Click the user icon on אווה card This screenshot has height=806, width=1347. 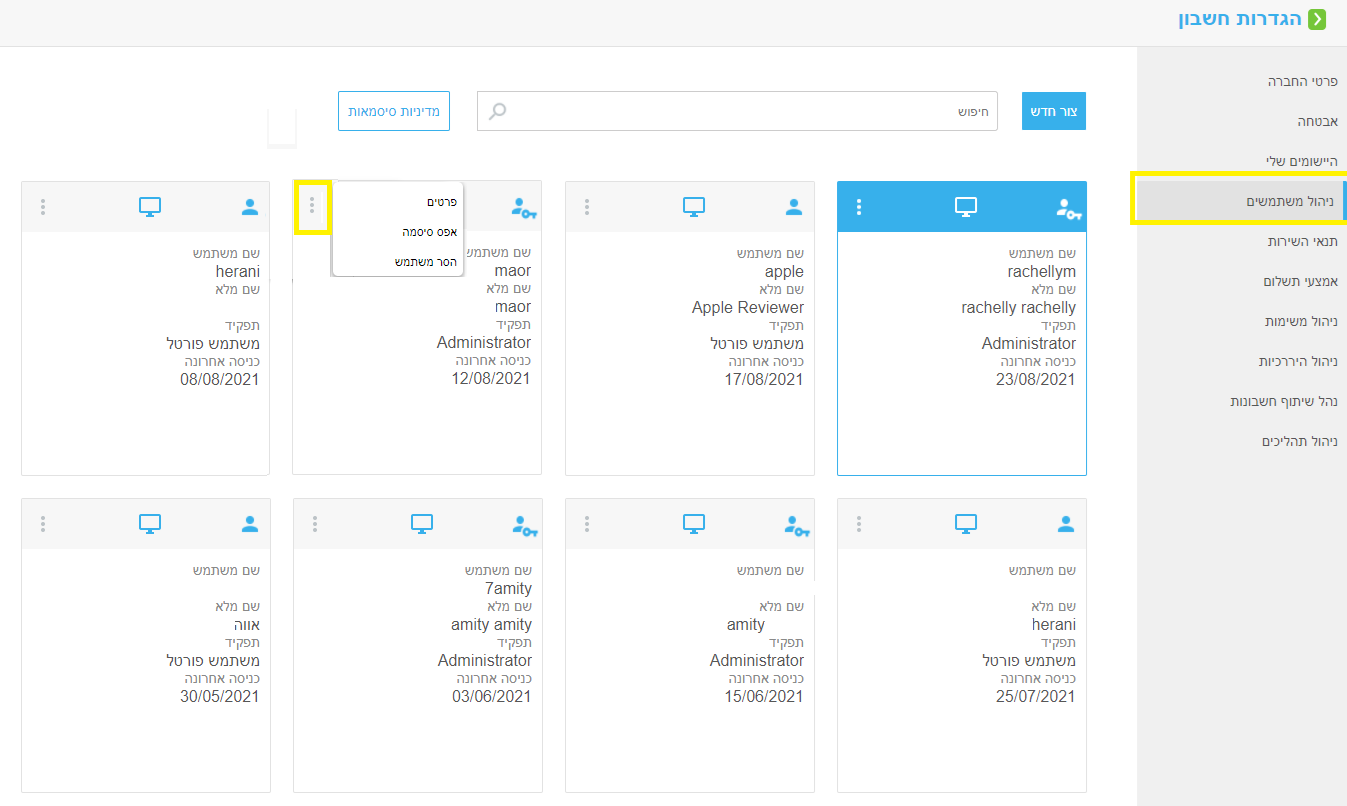coord(250,523)
